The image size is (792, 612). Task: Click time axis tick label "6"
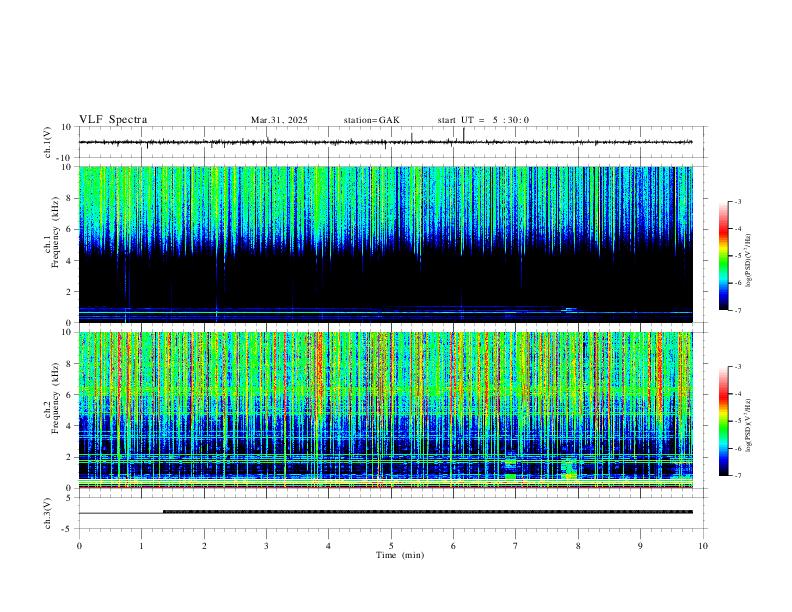(x=454, y=546)
